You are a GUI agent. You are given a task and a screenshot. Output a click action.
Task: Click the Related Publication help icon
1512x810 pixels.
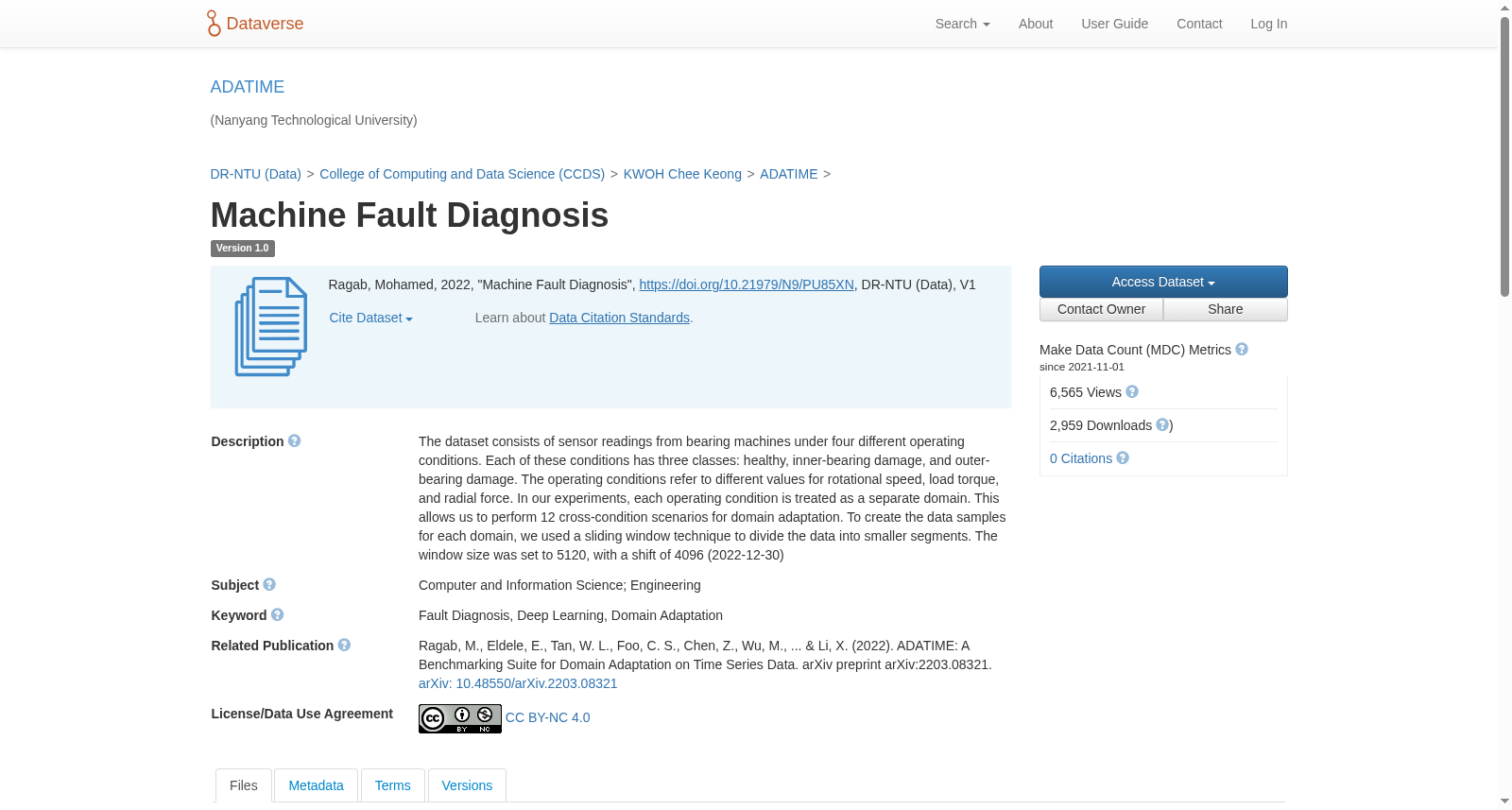pos(345,646)
